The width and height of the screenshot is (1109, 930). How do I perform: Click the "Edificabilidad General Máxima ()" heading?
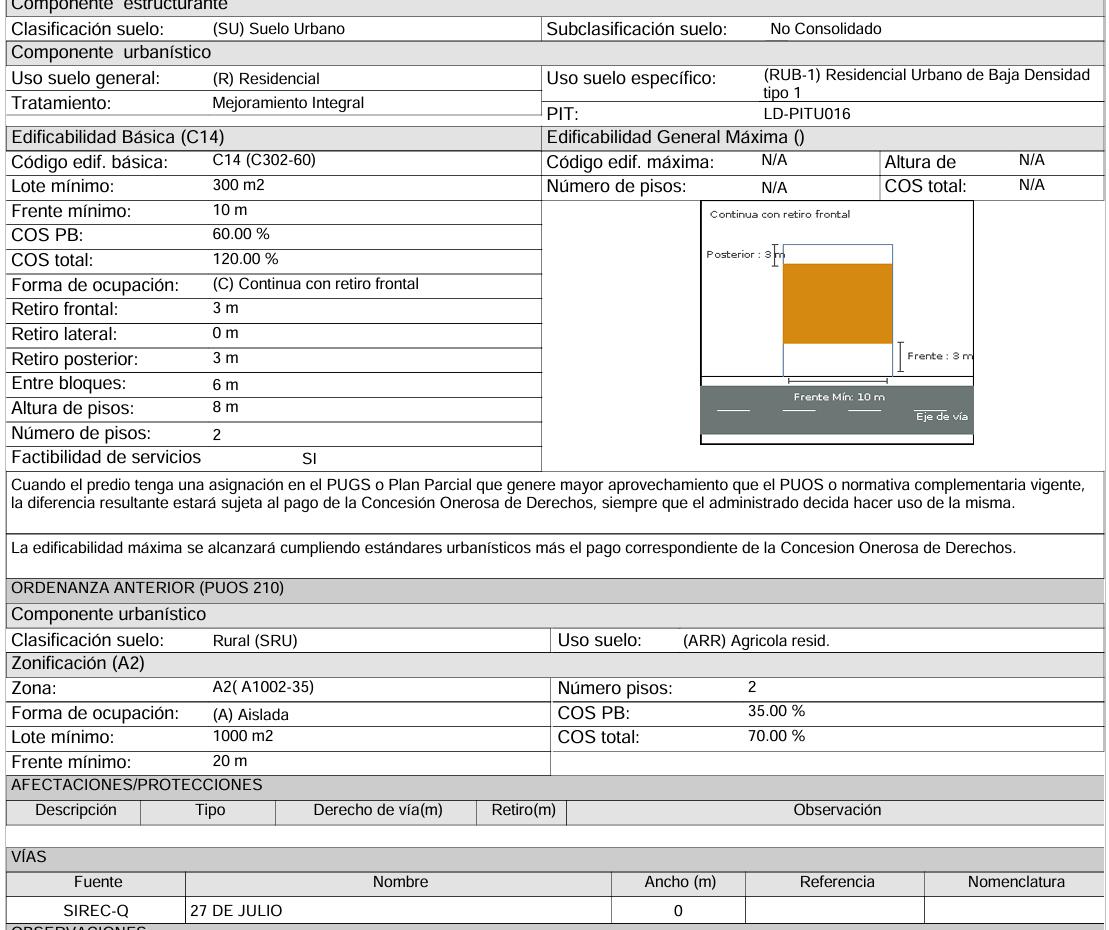(x=675, y=137)
